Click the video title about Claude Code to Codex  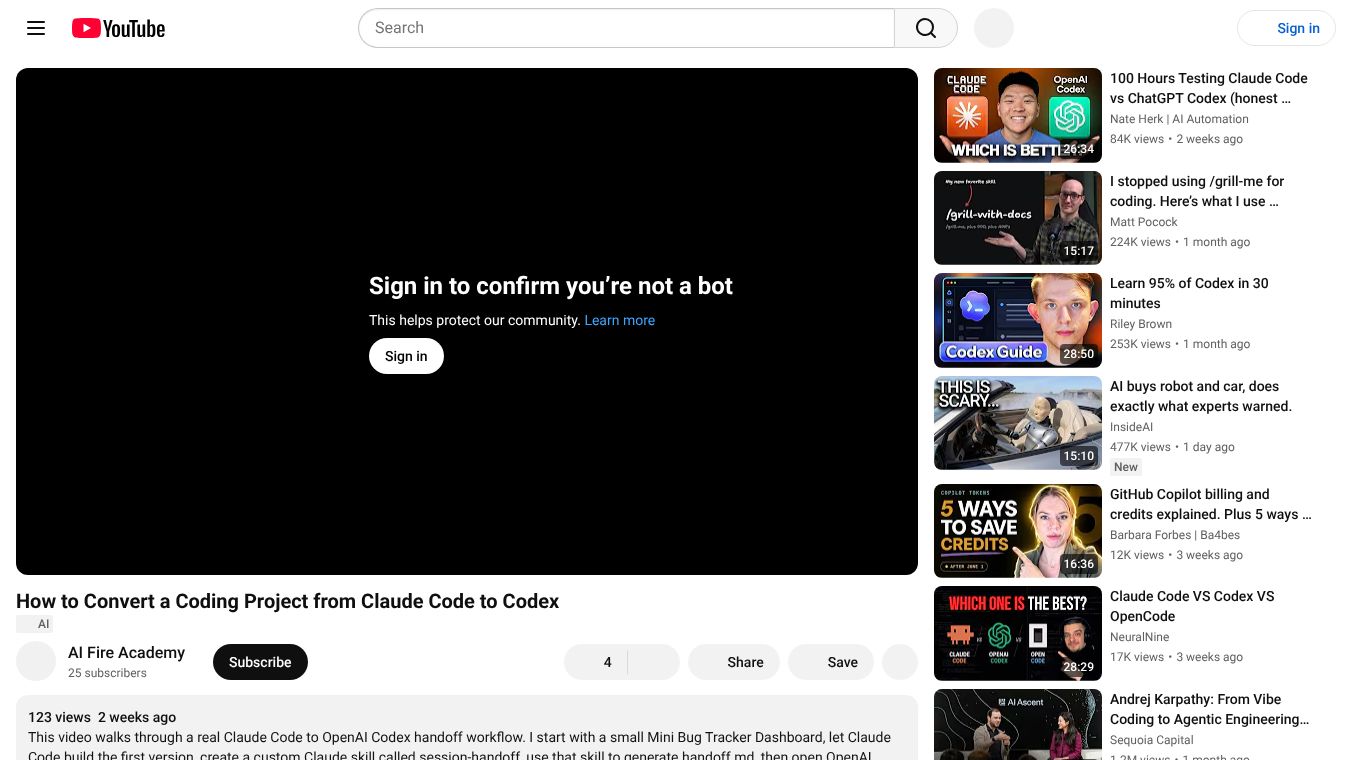click(287, 601)
